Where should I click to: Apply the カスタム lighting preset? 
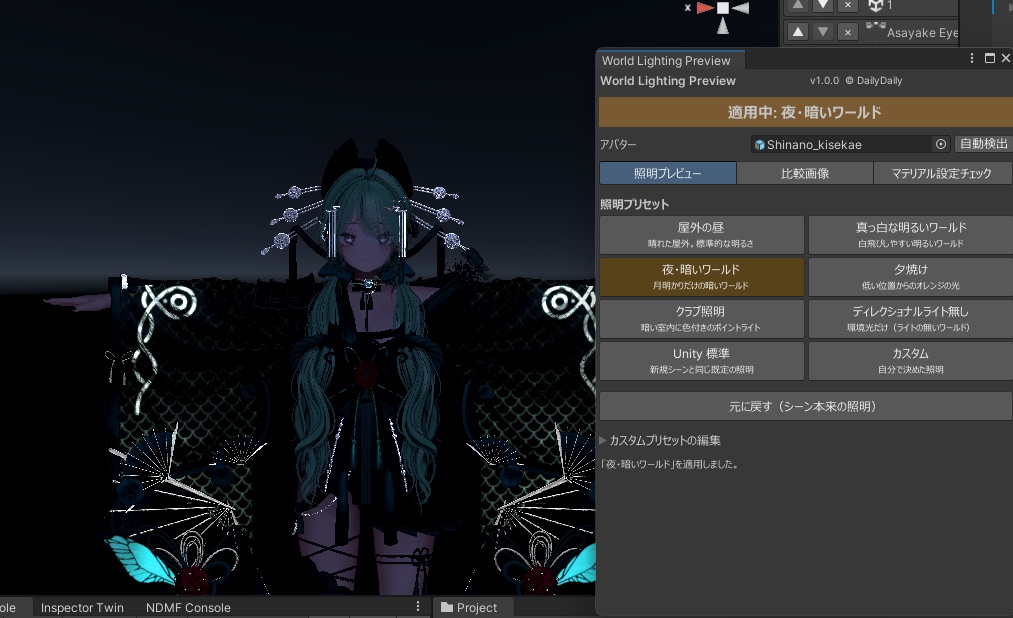[x=911, y=361]
